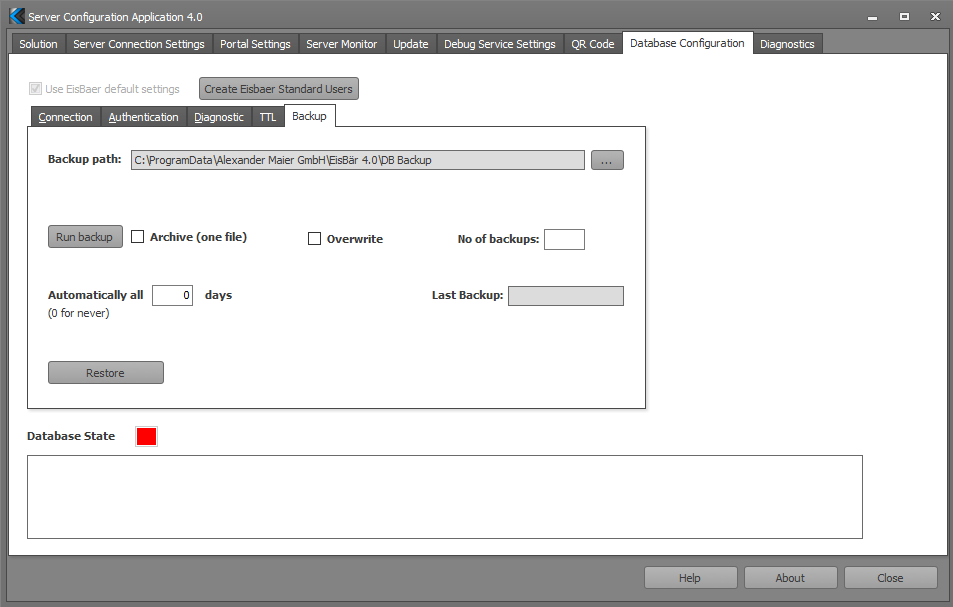Maximize the Server Configuration window
The width and height of the screenshot is (953, 607).
tap(904, 16)
